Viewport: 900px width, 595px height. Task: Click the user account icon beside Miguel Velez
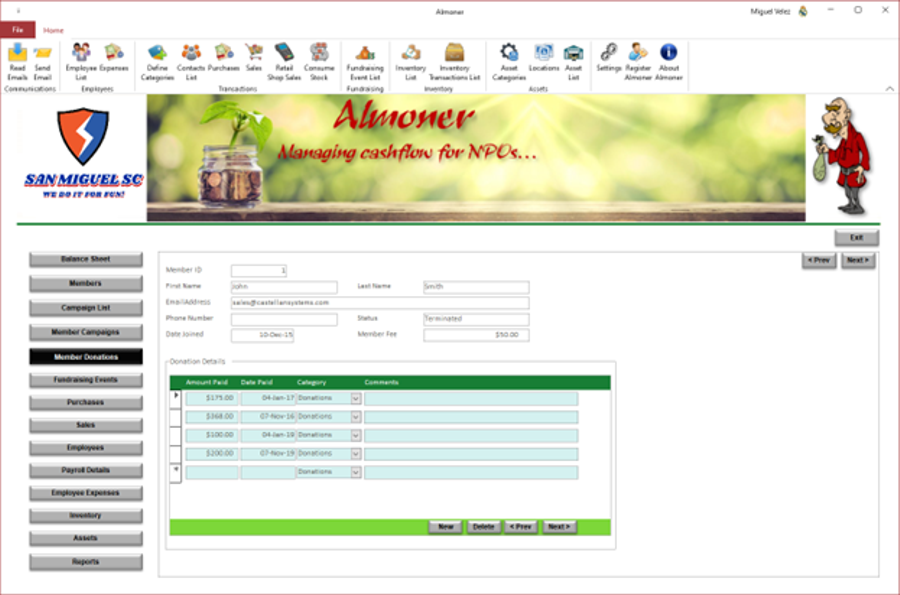click(803, 11)
